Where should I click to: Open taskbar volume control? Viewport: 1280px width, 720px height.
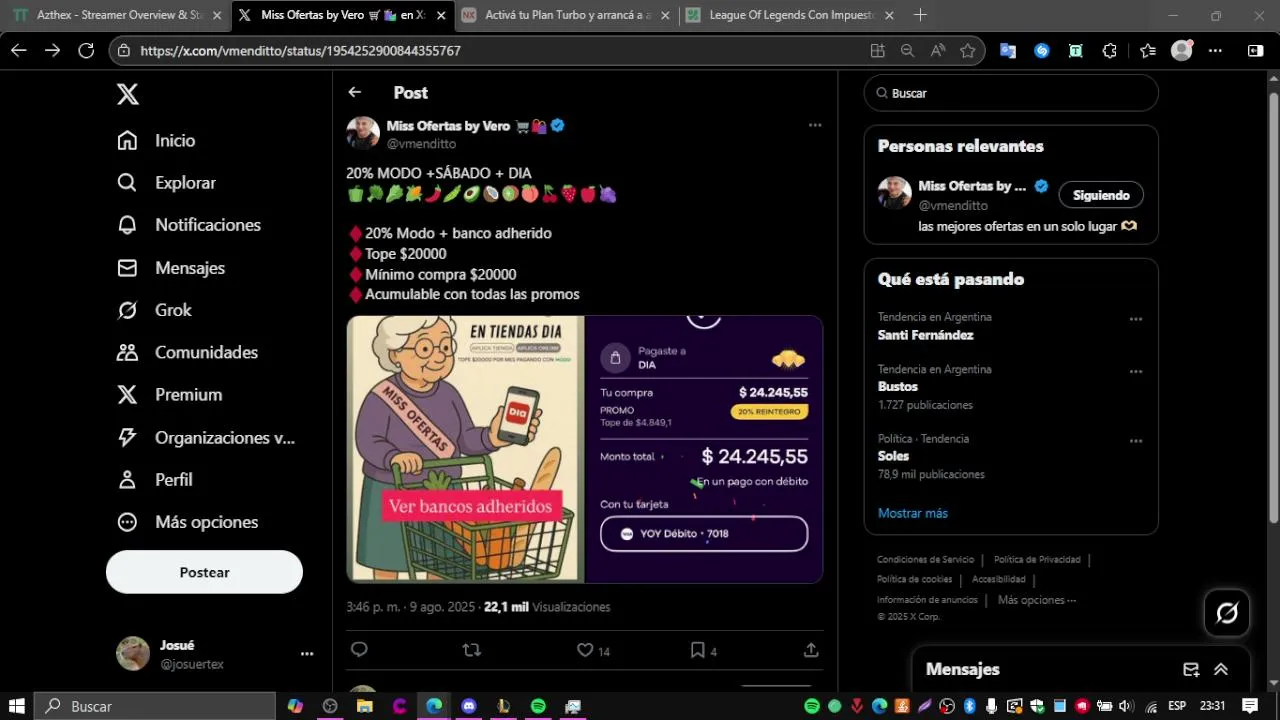(x=1125, y=706)
